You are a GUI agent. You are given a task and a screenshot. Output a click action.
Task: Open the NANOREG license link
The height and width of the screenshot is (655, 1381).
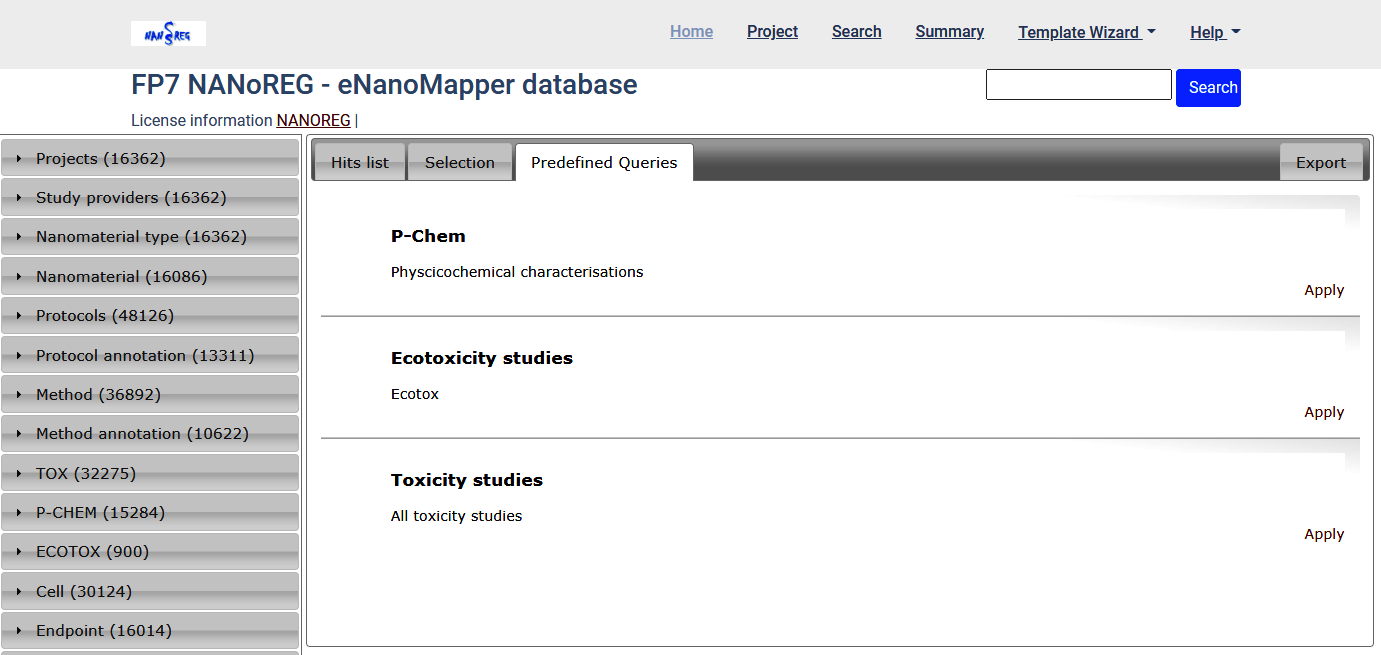pos(313,121)
